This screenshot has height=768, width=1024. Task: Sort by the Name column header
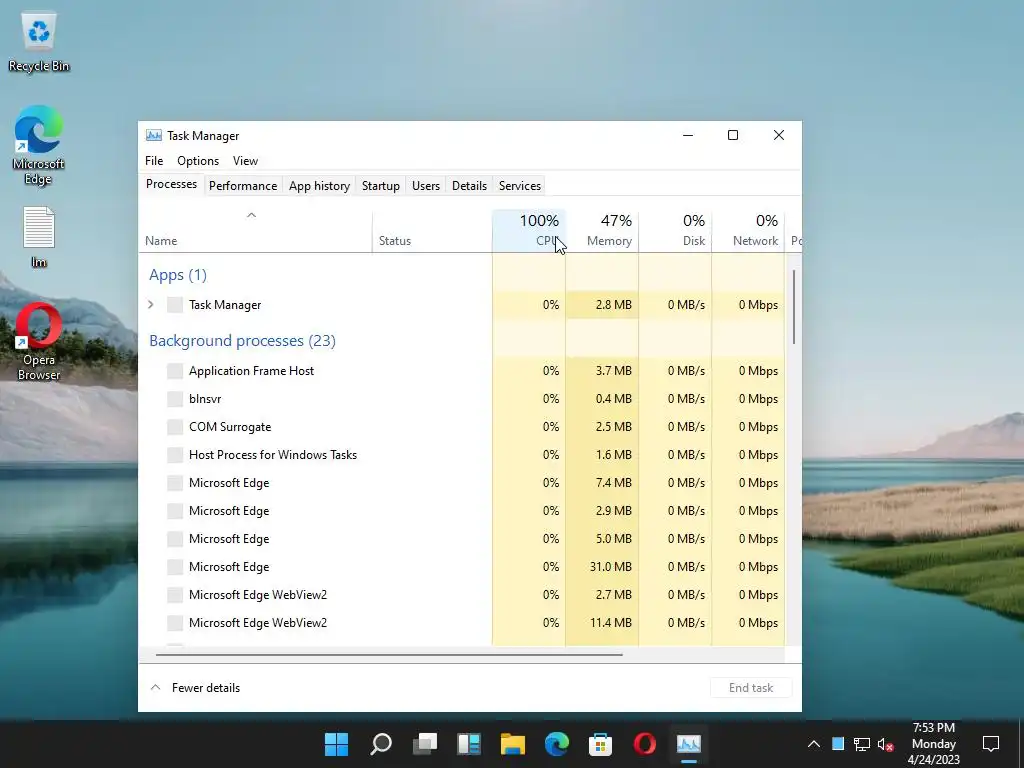point(255,231)
